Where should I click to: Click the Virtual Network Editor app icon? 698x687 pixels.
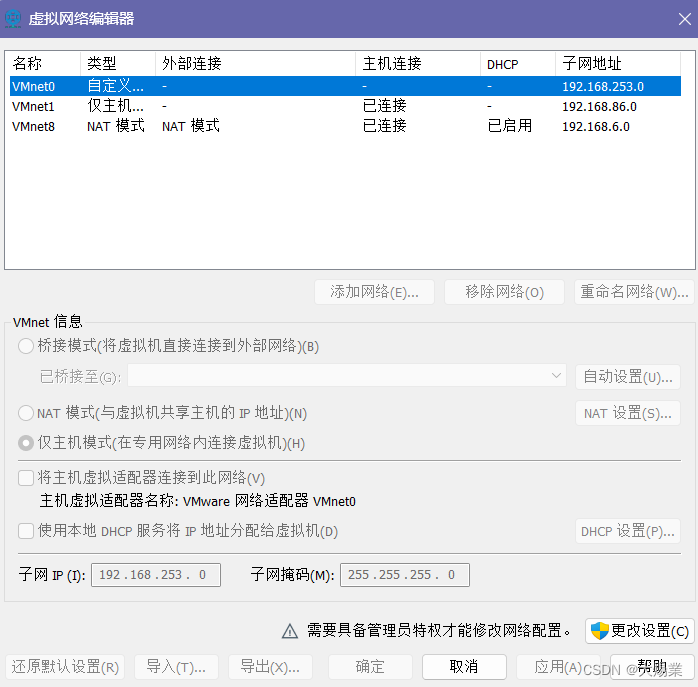pos(13,19)
